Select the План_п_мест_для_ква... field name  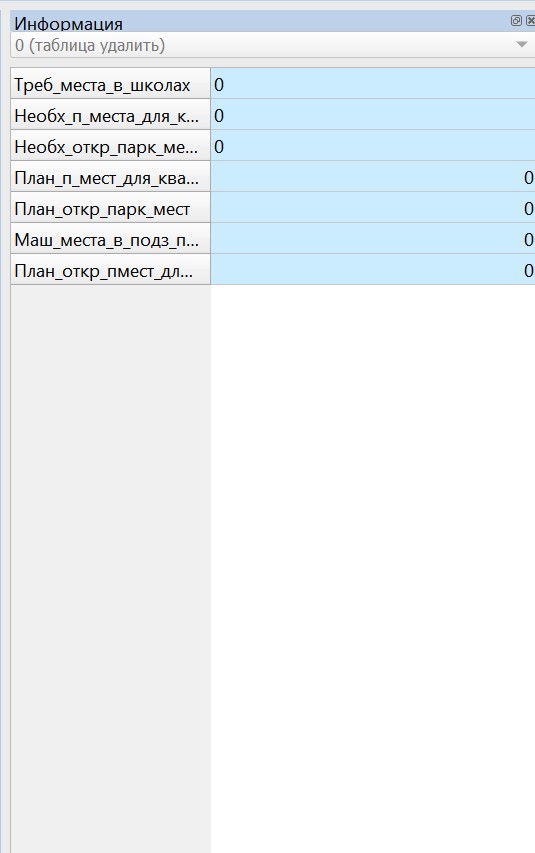point(110,177)
